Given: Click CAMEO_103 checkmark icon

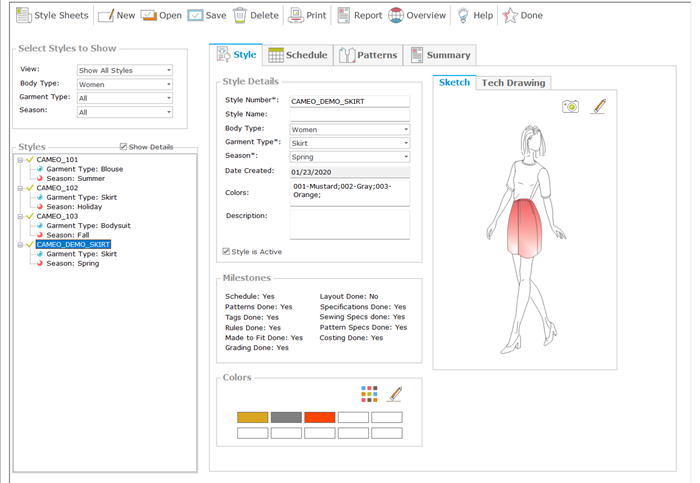Looking at the screenshot, I should click(x=30, y=216).
